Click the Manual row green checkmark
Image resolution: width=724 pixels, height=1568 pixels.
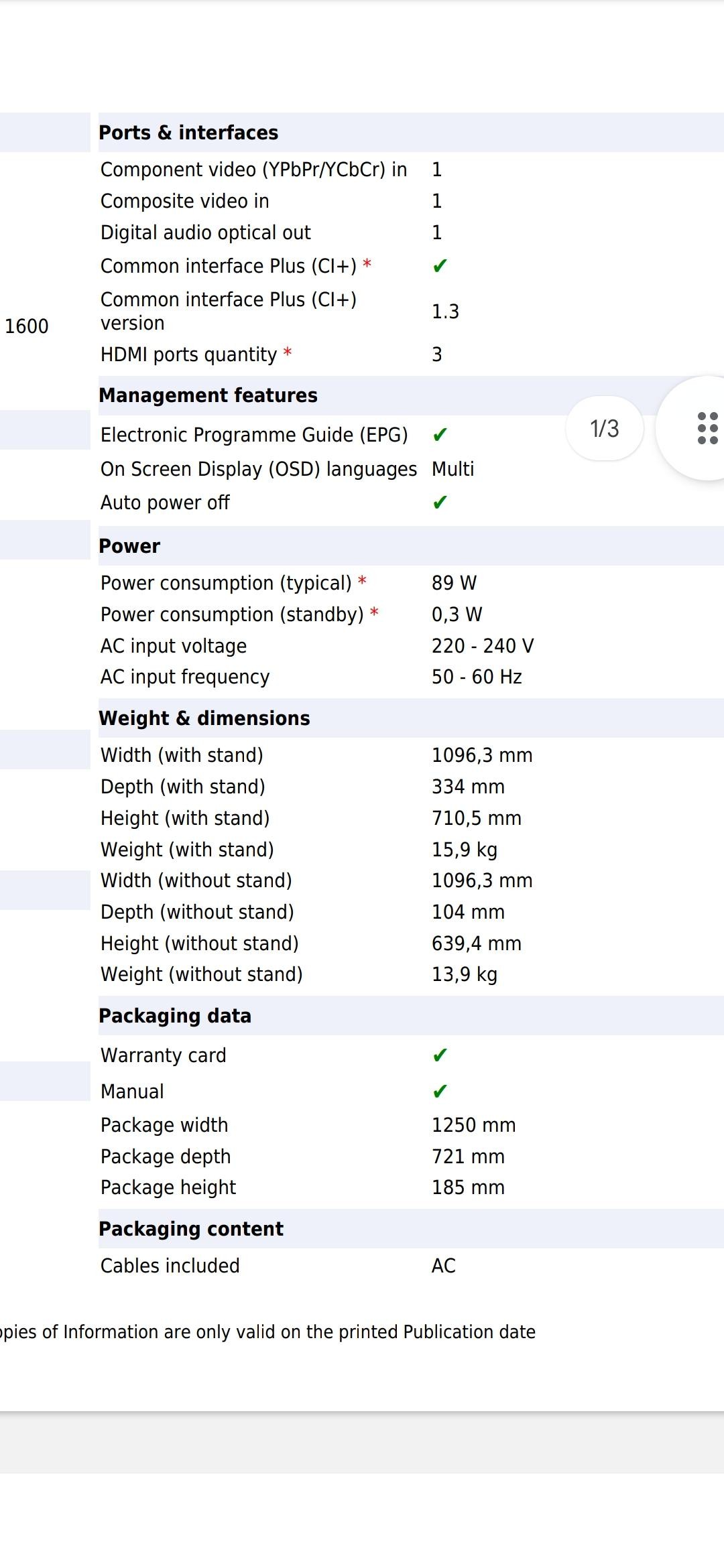pyautogui.click(x=440, y=1092)
